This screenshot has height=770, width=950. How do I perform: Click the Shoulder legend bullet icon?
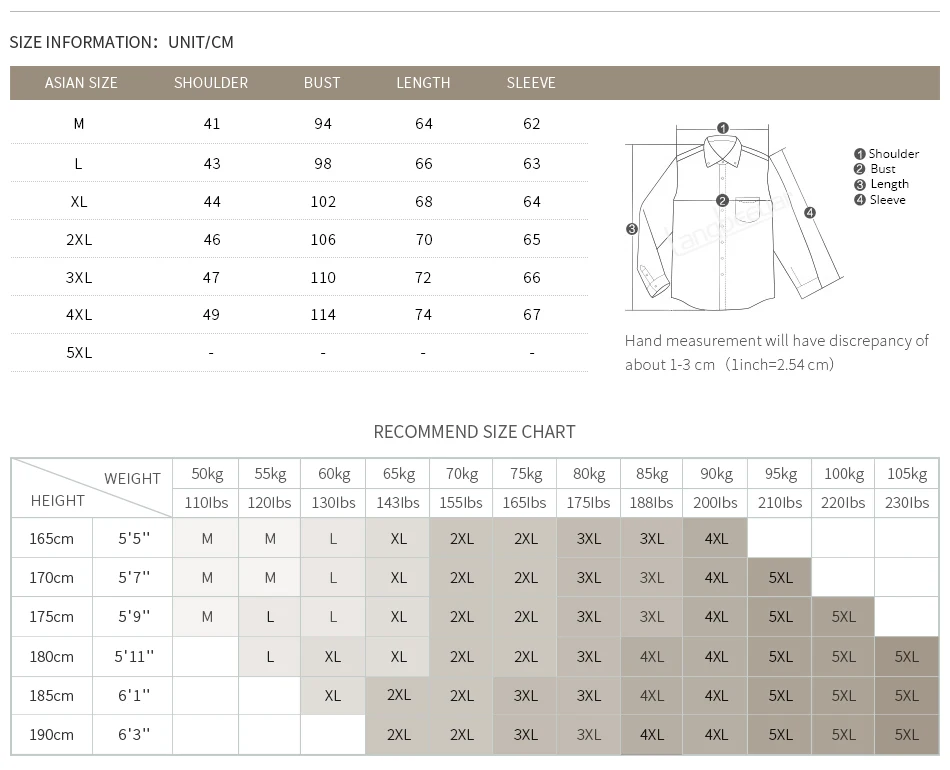[x=859, y=154]
